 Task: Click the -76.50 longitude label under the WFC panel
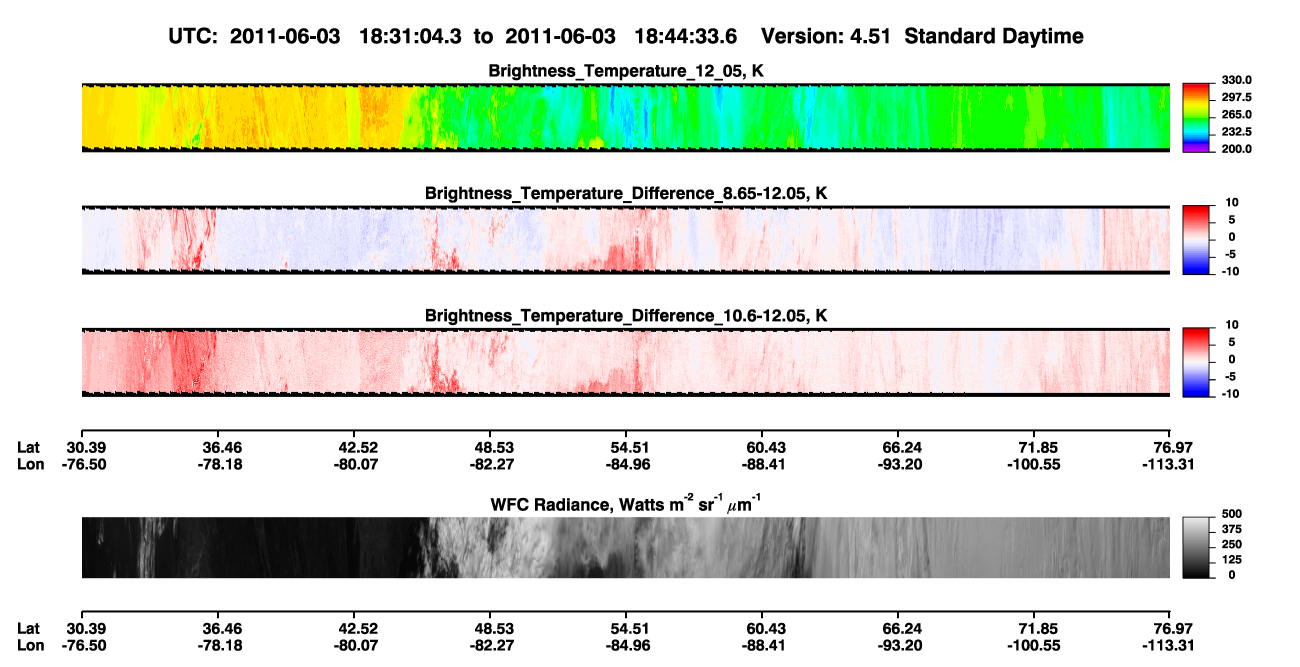click(85, 645)
